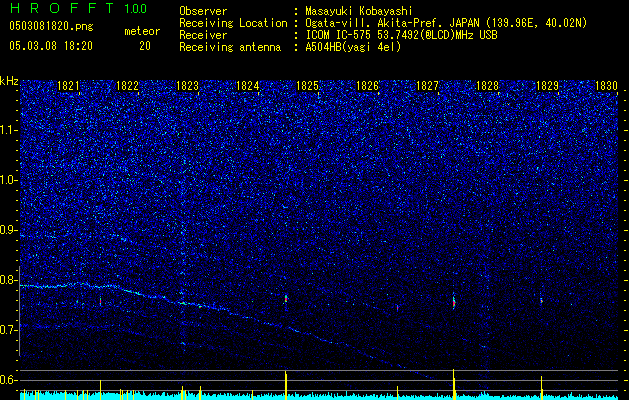The height and width of the screenshot is (400, 629).
Task: Click the kHz axis unit label
Action: (9, 81)
